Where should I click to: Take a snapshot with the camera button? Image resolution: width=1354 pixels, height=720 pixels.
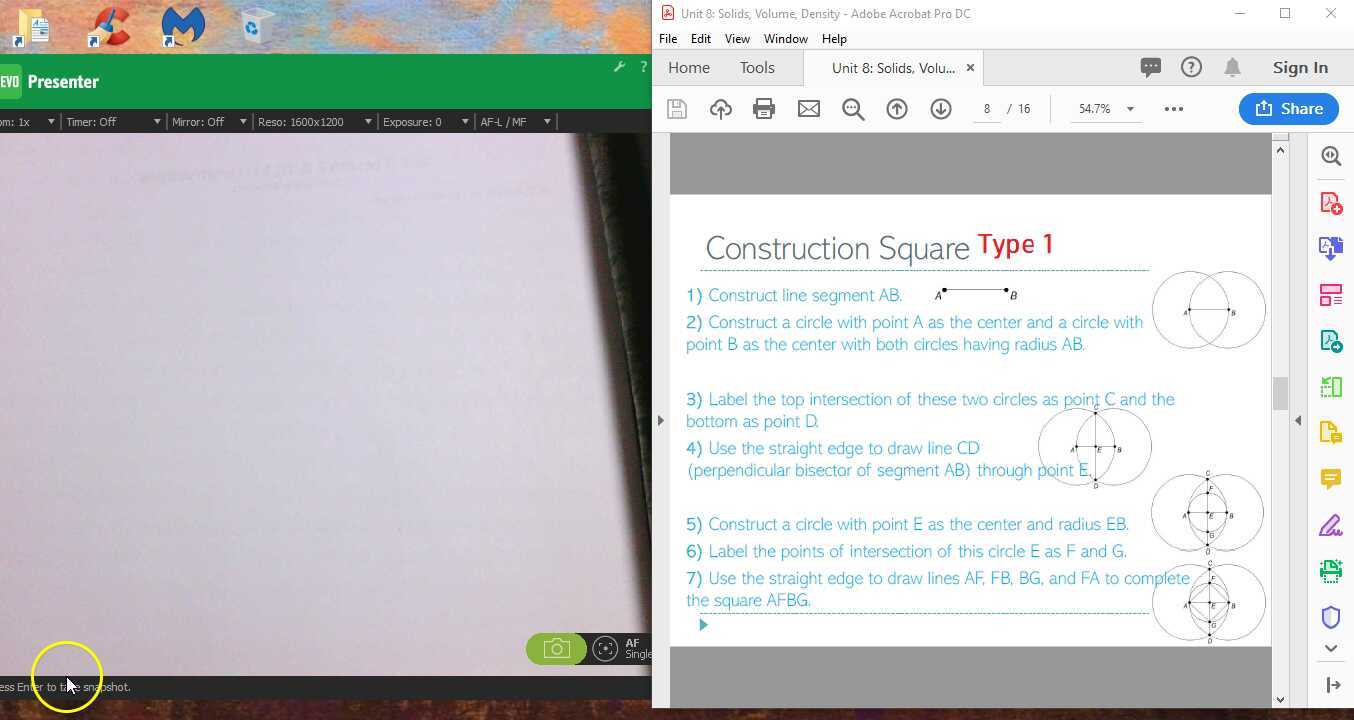556,648
